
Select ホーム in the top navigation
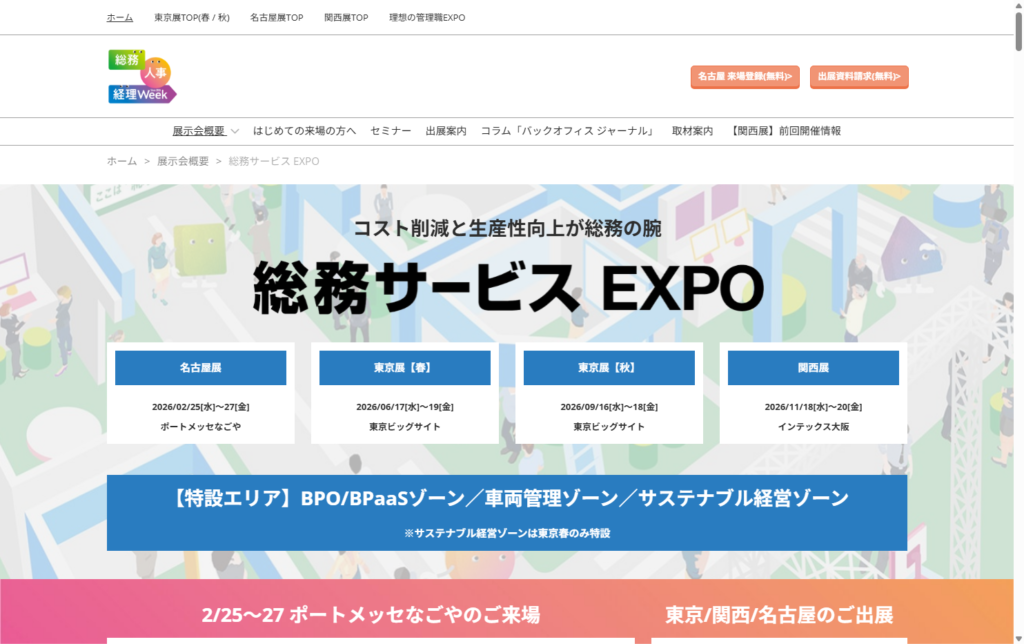pyautogui.click(x=120, y=18)
